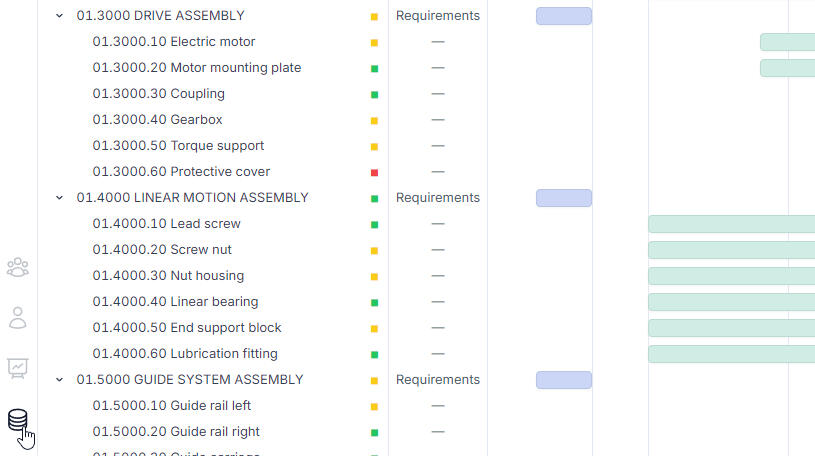Select the 01.4000.40 Linear bearing item
Screen dimensions: 815x456
(175, 302)
